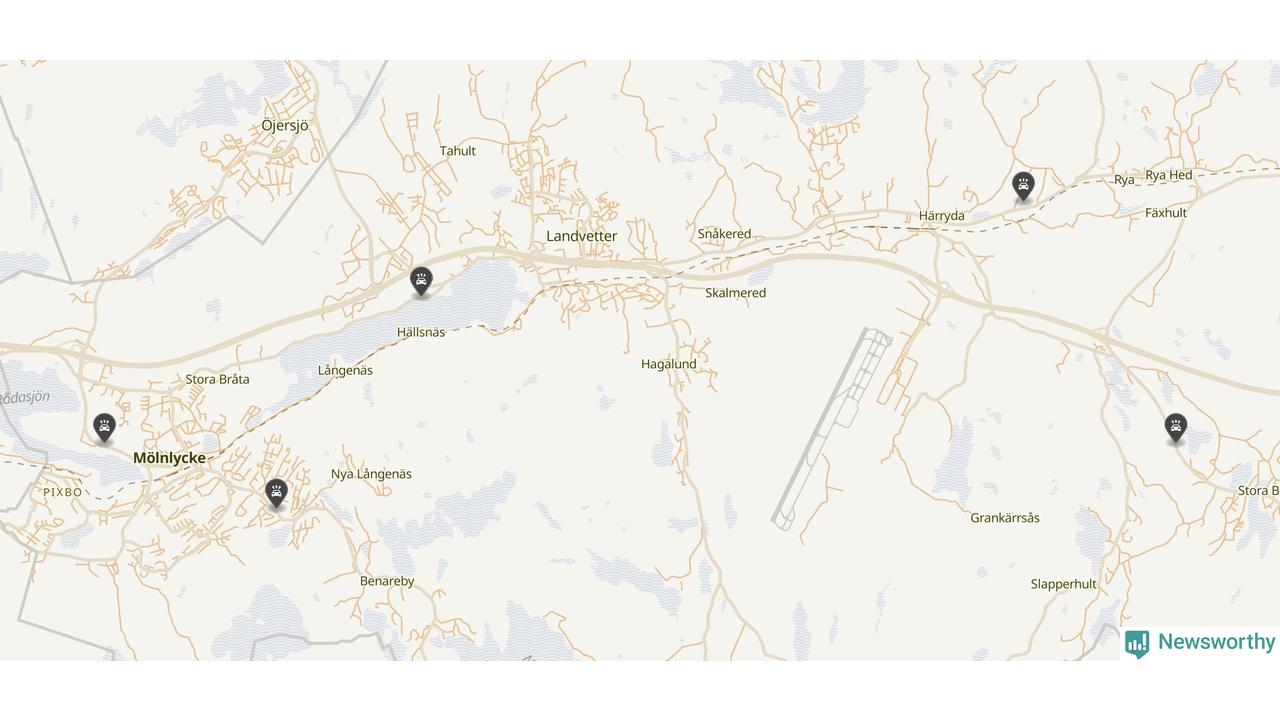Open the car marker west of Mölnlycke
The width and height of the screenshot is (1280, 720).
point(104,428)
